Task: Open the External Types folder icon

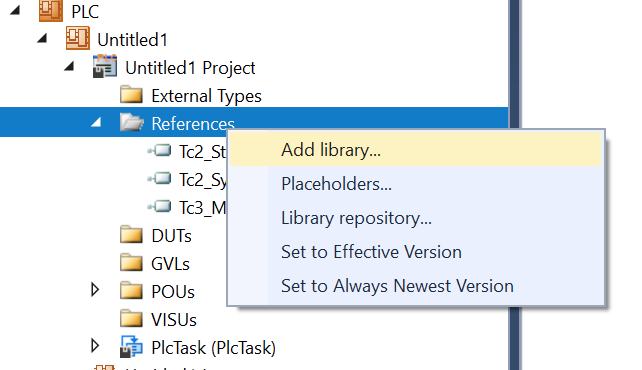Action: pos(131,95)
